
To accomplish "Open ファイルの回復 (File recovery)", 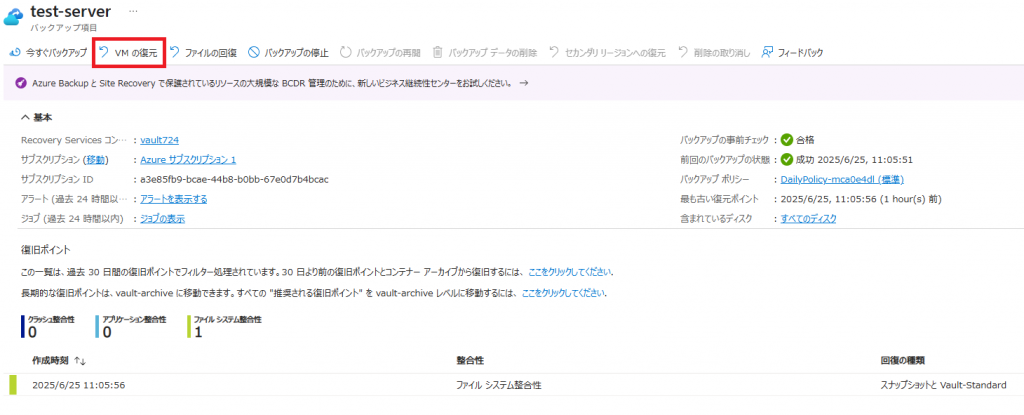I will pyautogui.click(x=203, y=52).
